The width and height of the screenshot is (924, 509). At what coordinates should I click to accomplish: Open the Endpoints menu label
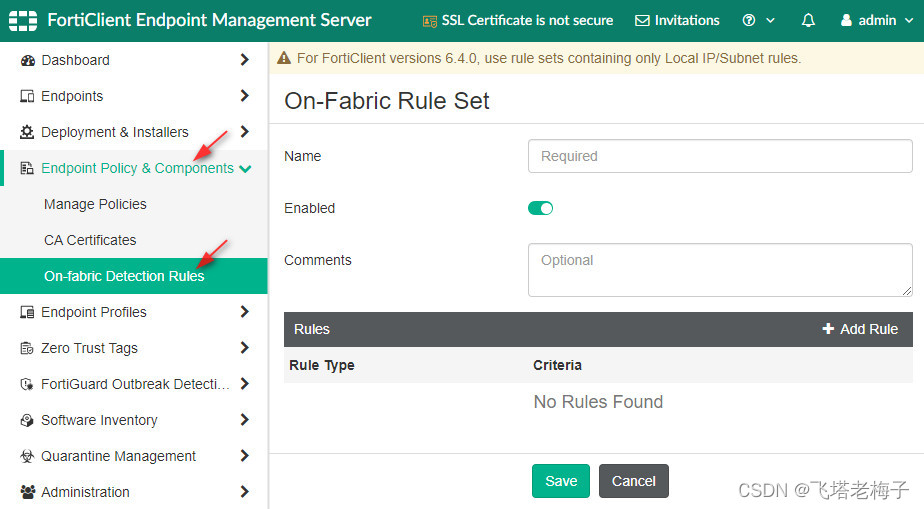[72, 96]
